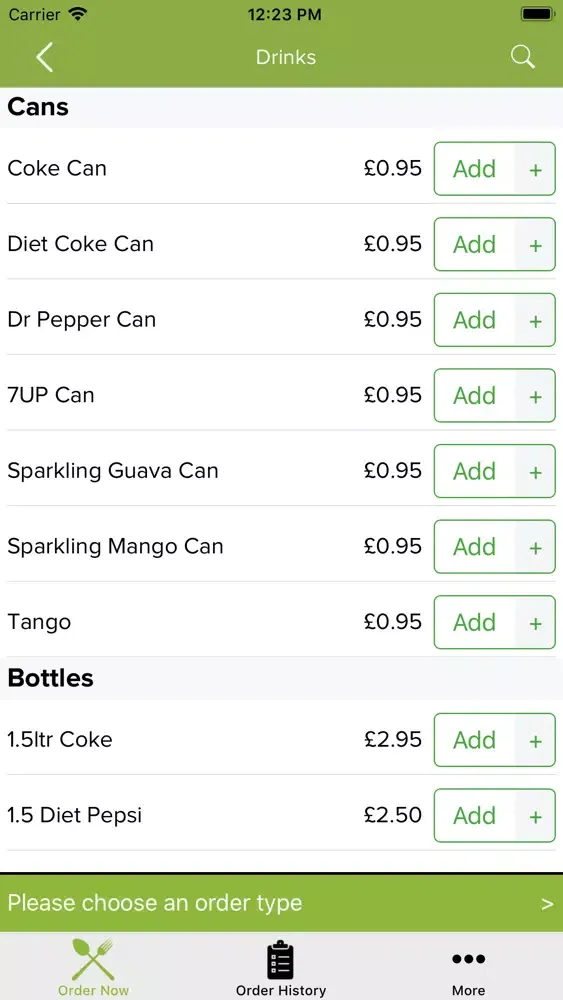Tap the plus icon for Dr Pepper Can
The width and height of the screenshot is (563, 1000).
[x=536, y=320]
